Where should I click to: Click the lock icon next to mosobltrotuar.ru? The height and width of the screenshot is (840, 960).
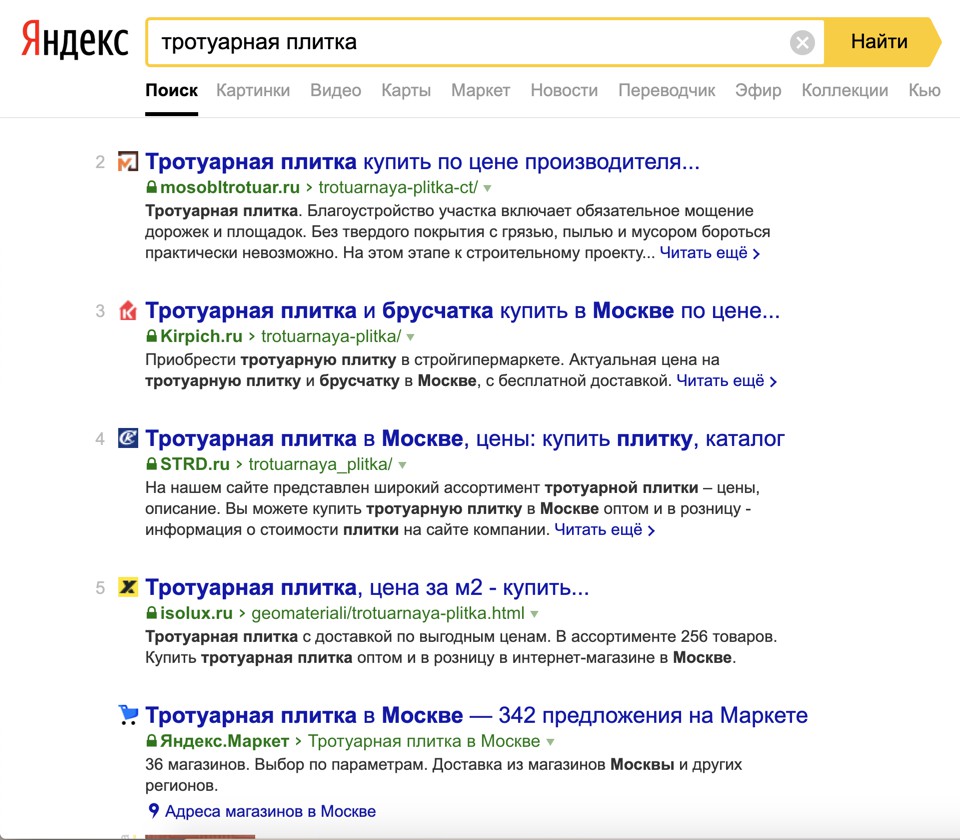pos(151,187)
